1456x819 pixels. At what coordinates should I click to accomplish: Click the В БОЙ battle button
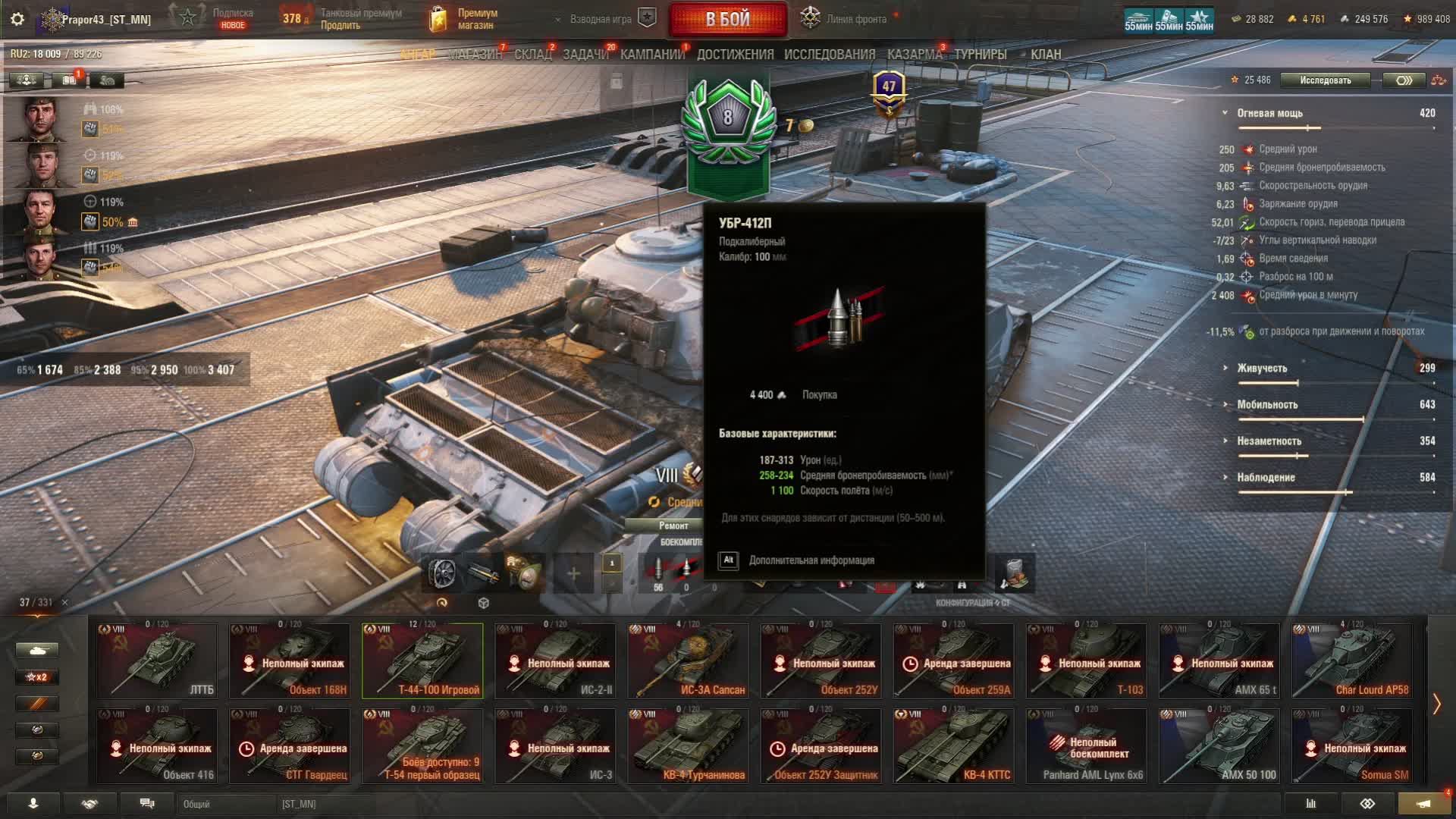728,19
